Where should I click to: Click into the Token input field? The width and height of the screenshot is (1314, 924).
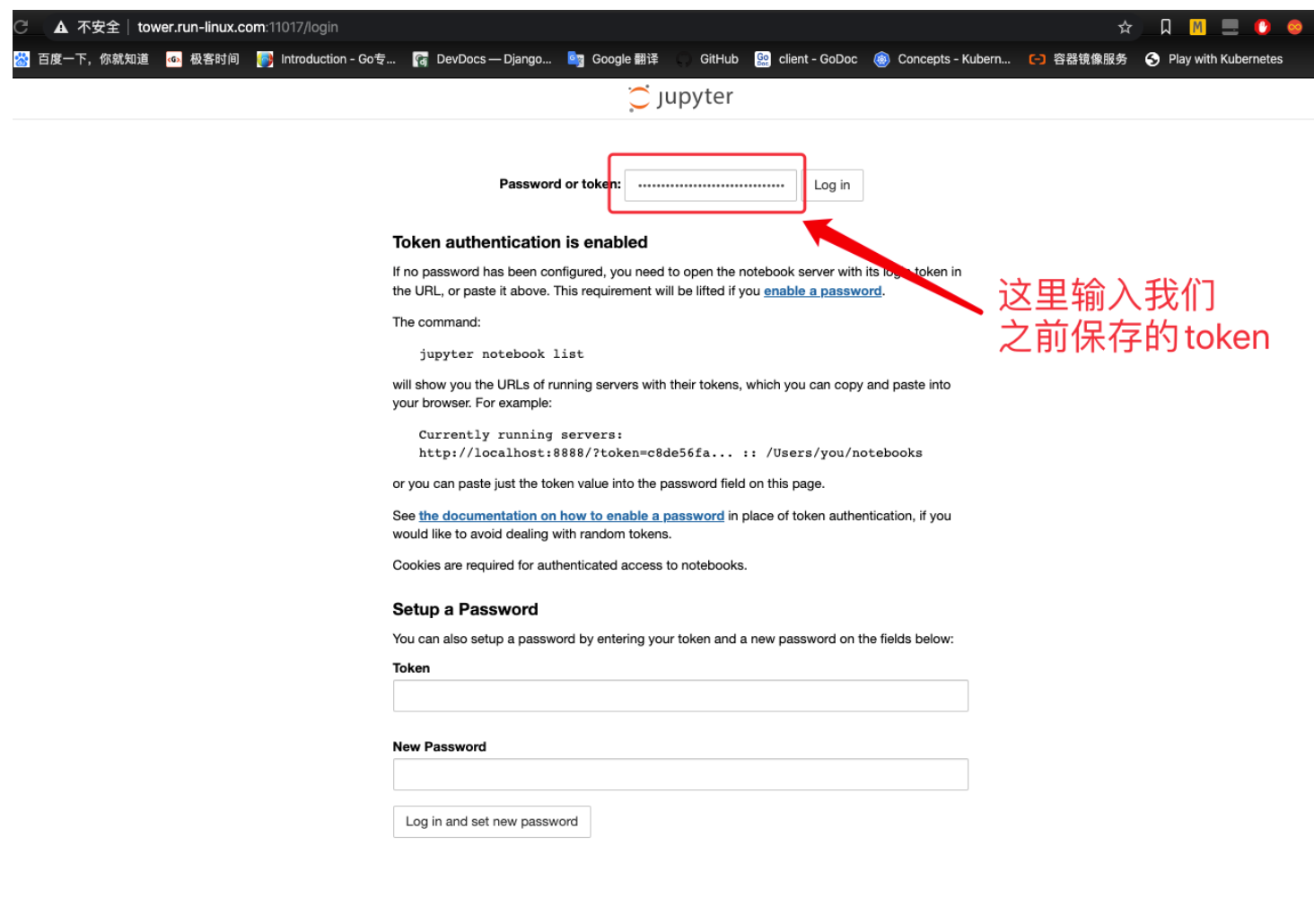tap(680, 696)
